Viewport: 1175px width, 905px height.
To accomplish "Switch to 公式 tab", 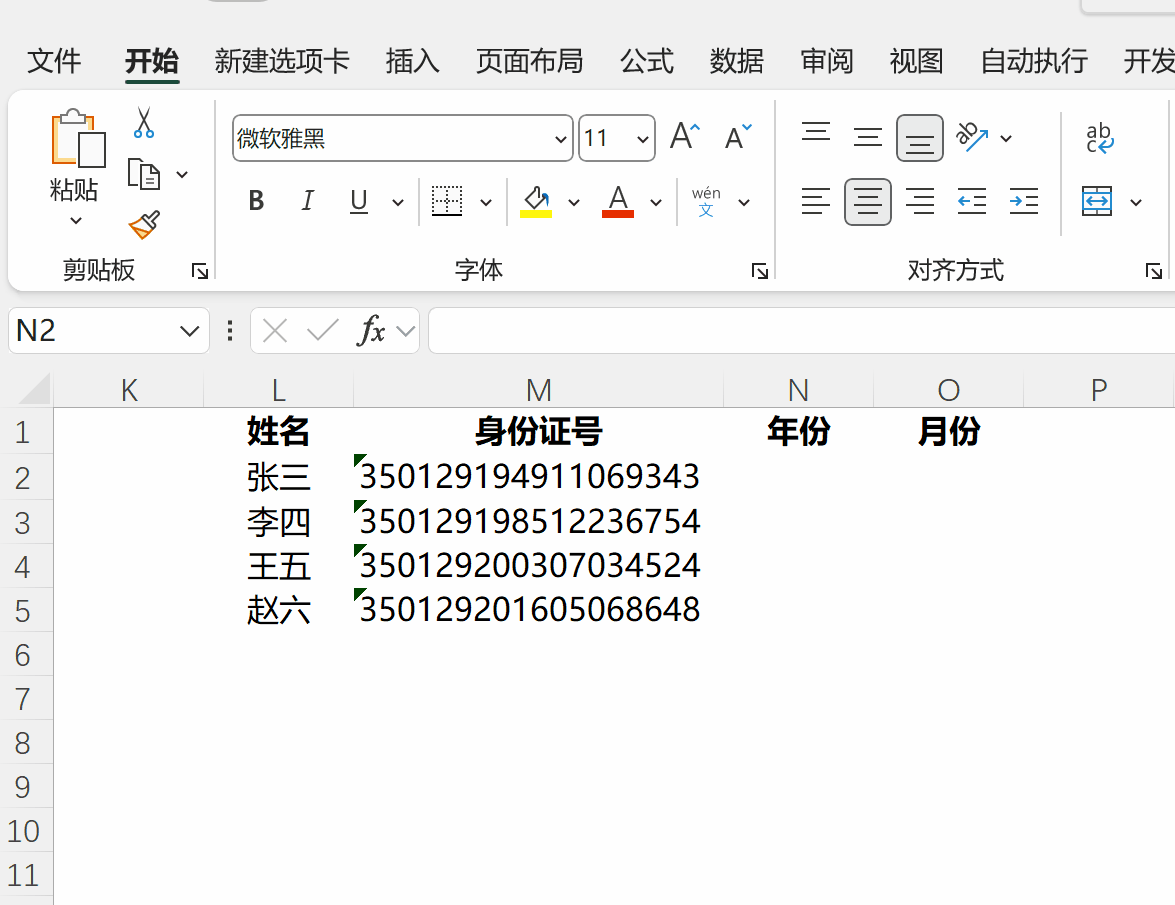I will pos(647,61).
